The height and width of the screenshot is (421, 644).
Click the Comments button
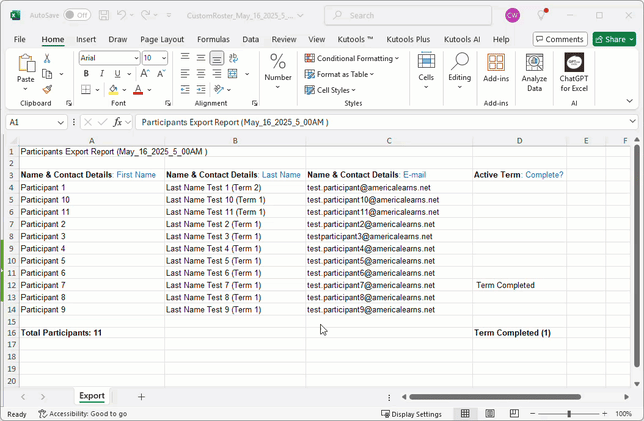pyautogui.click(x=559, y=39)
